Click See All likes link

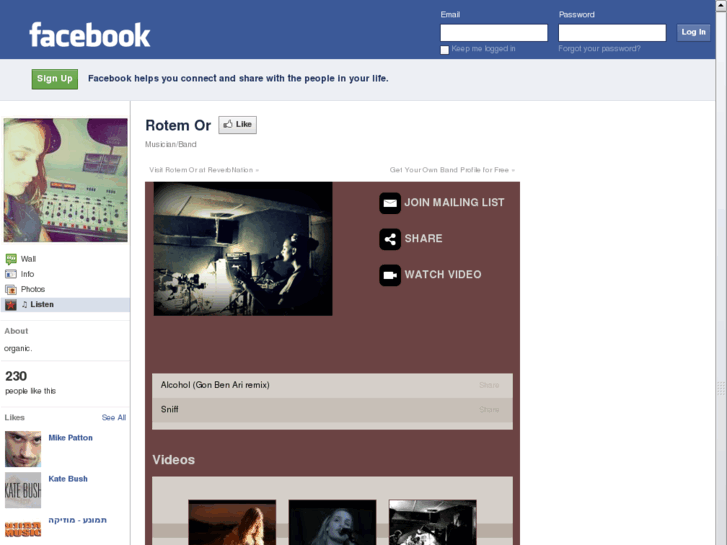(114, 417)
